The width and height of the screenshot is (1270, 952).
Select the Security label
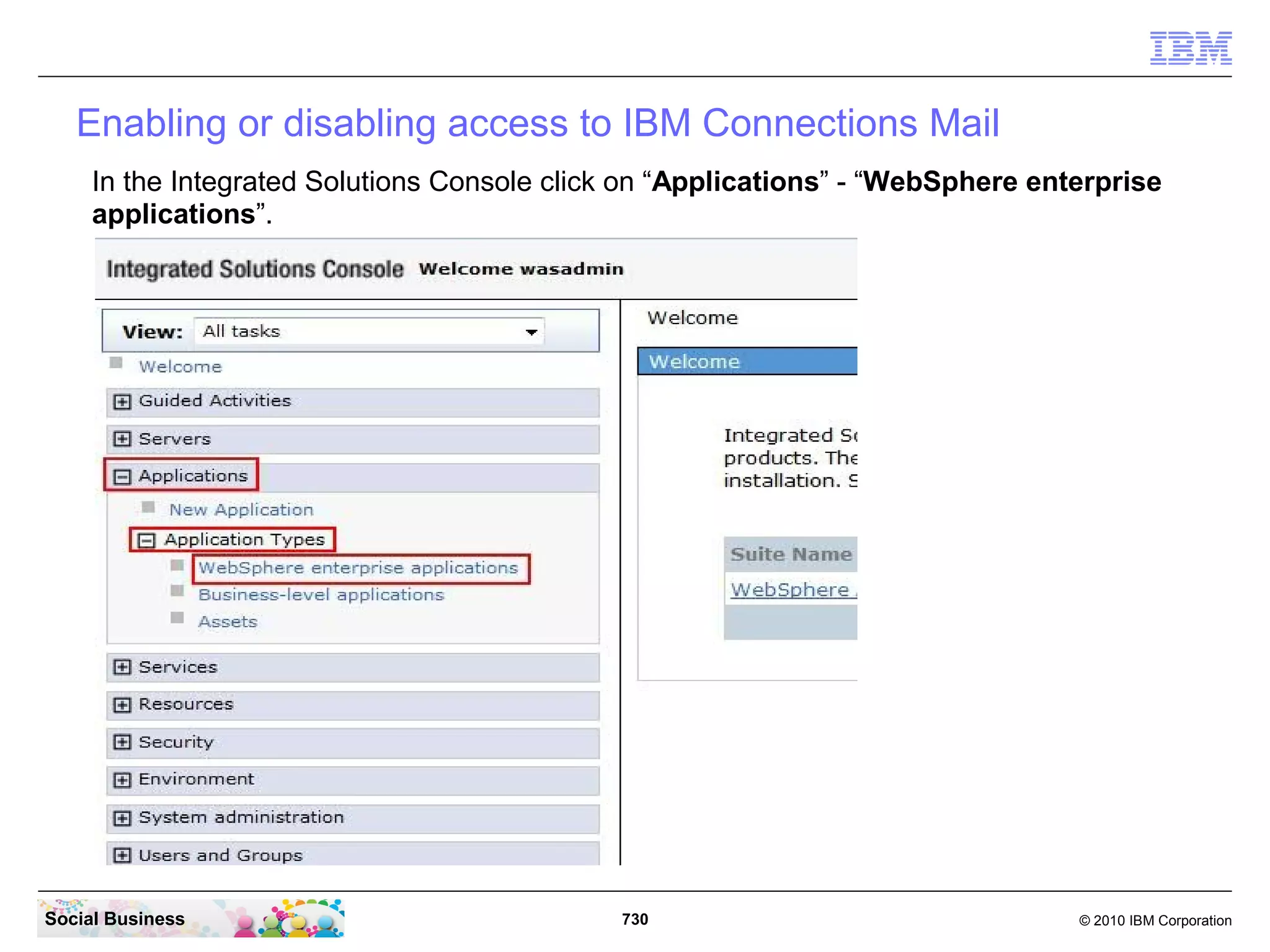tap(176, 742)
